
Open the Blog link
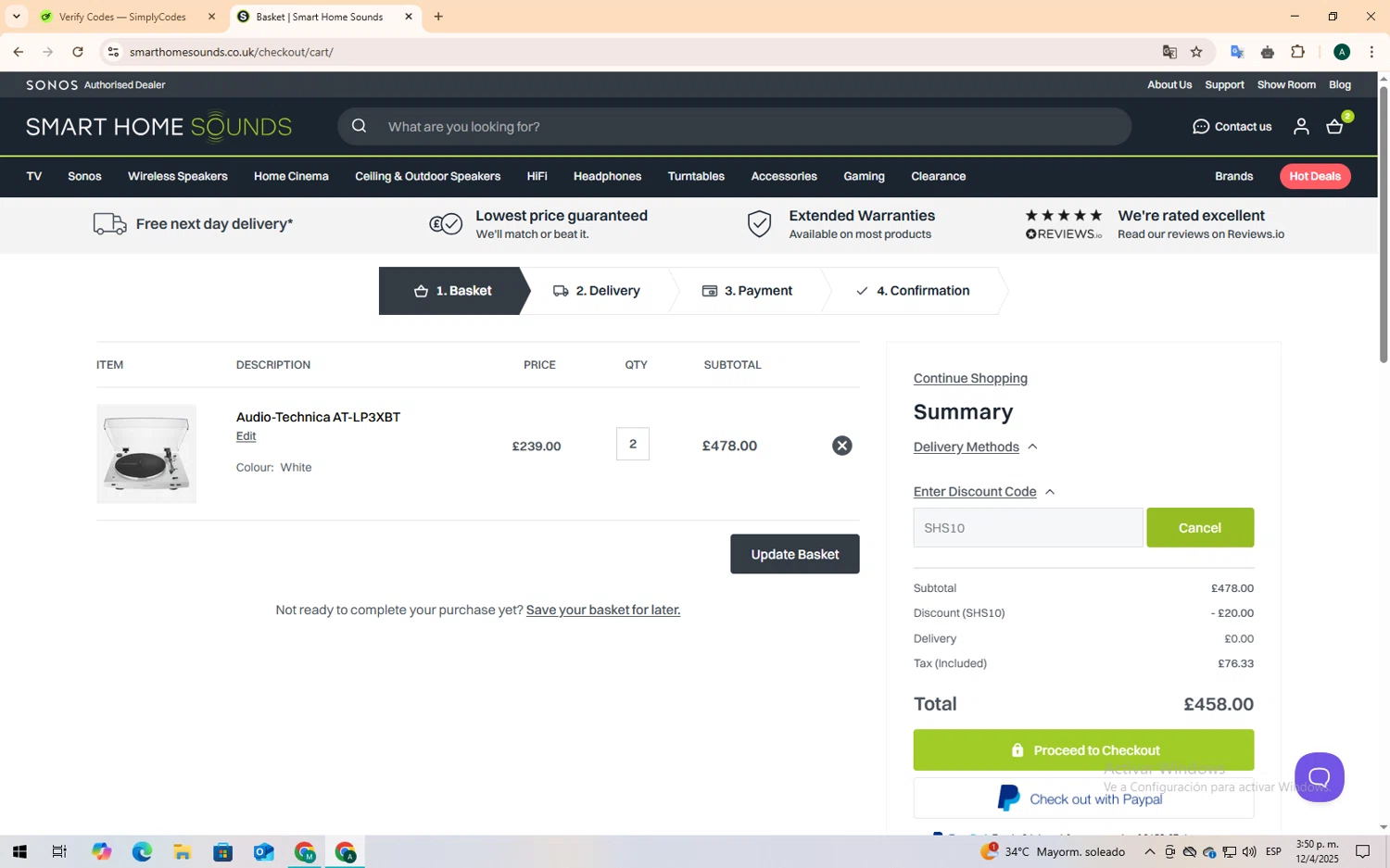point(1340,84)
